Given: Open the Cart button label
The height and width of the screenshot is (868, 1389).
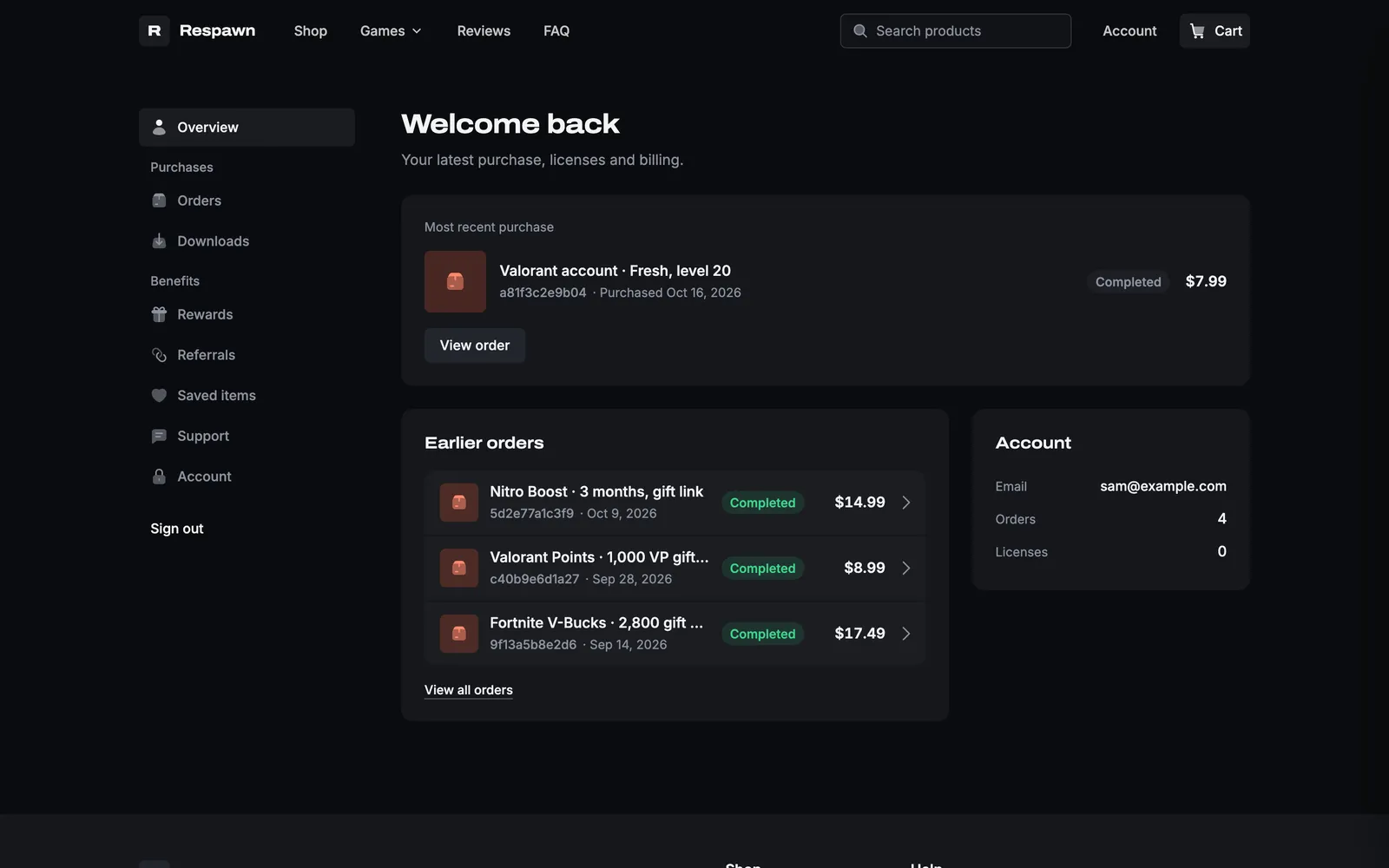Looking at the screenshot, I should point(1228,30).
